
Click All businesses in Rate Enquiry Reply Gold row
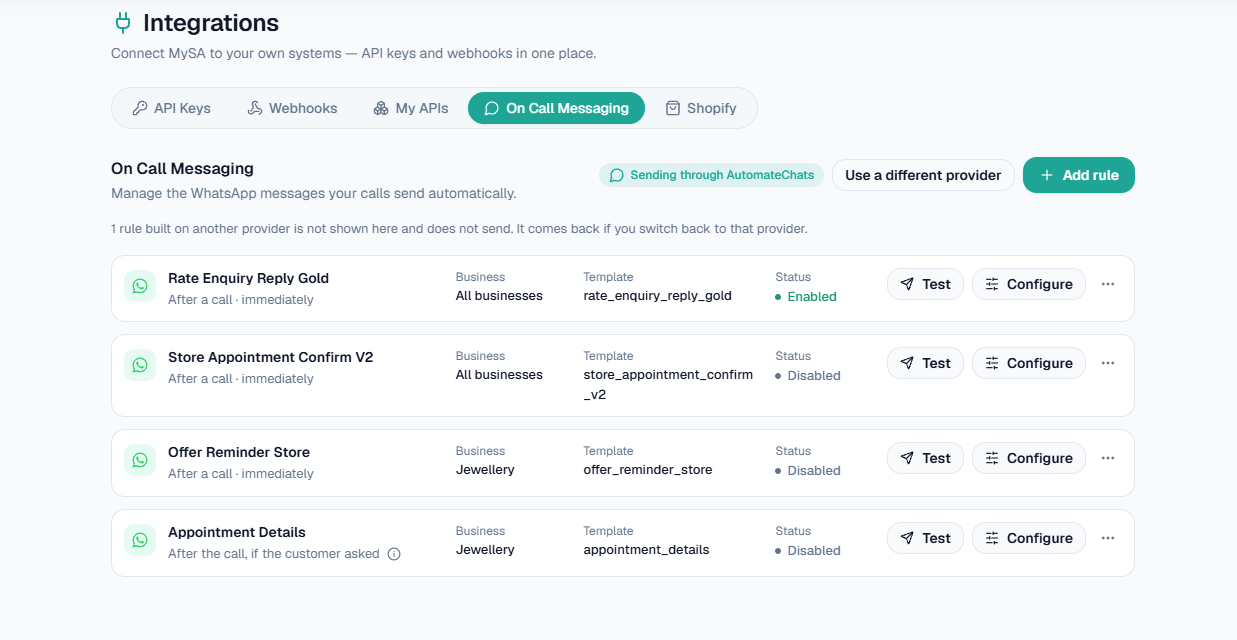pos(499,296)
